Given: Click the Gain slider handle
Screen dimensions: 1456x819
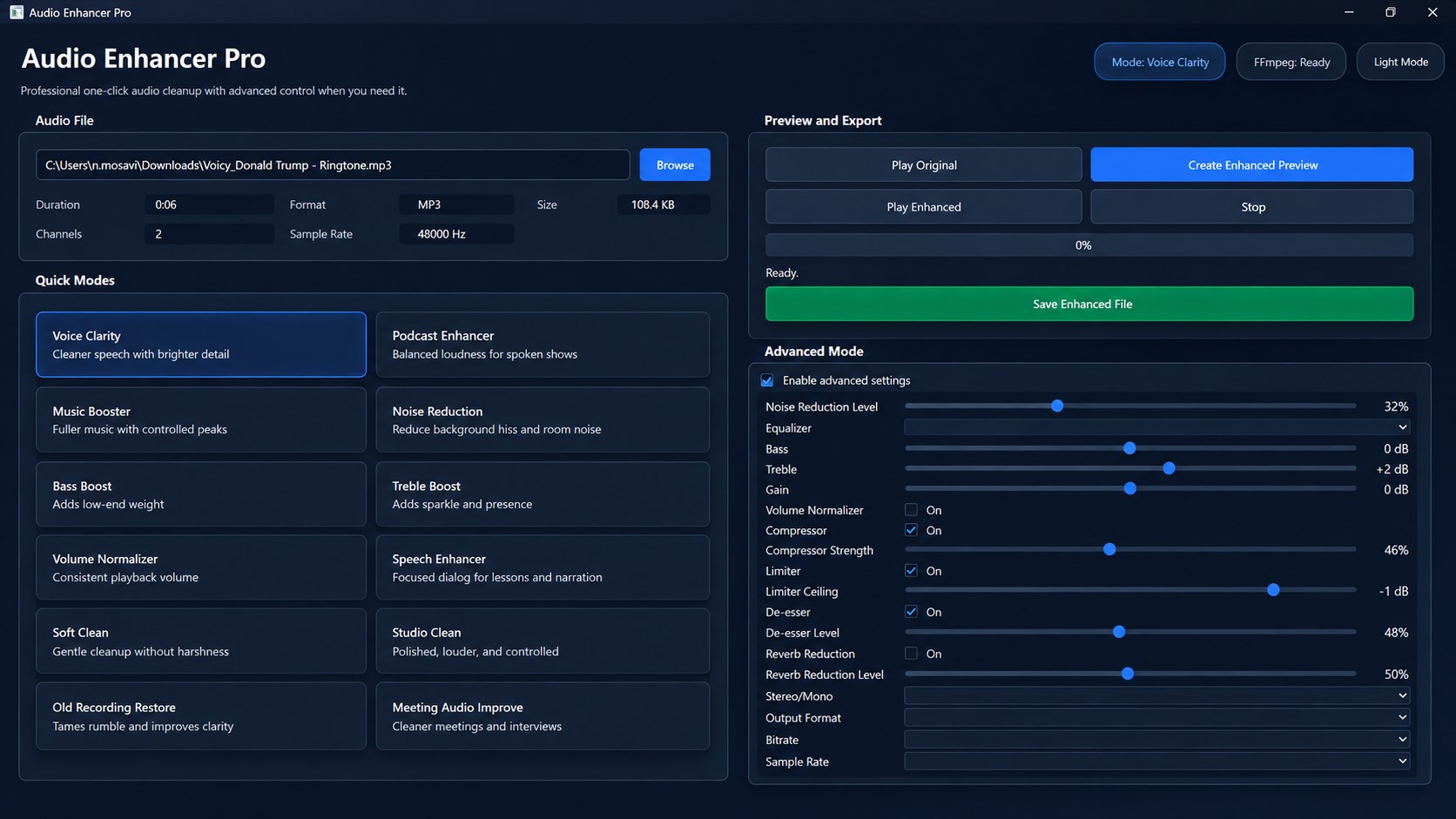Looking at the screenshot, I should (1130, 488).
